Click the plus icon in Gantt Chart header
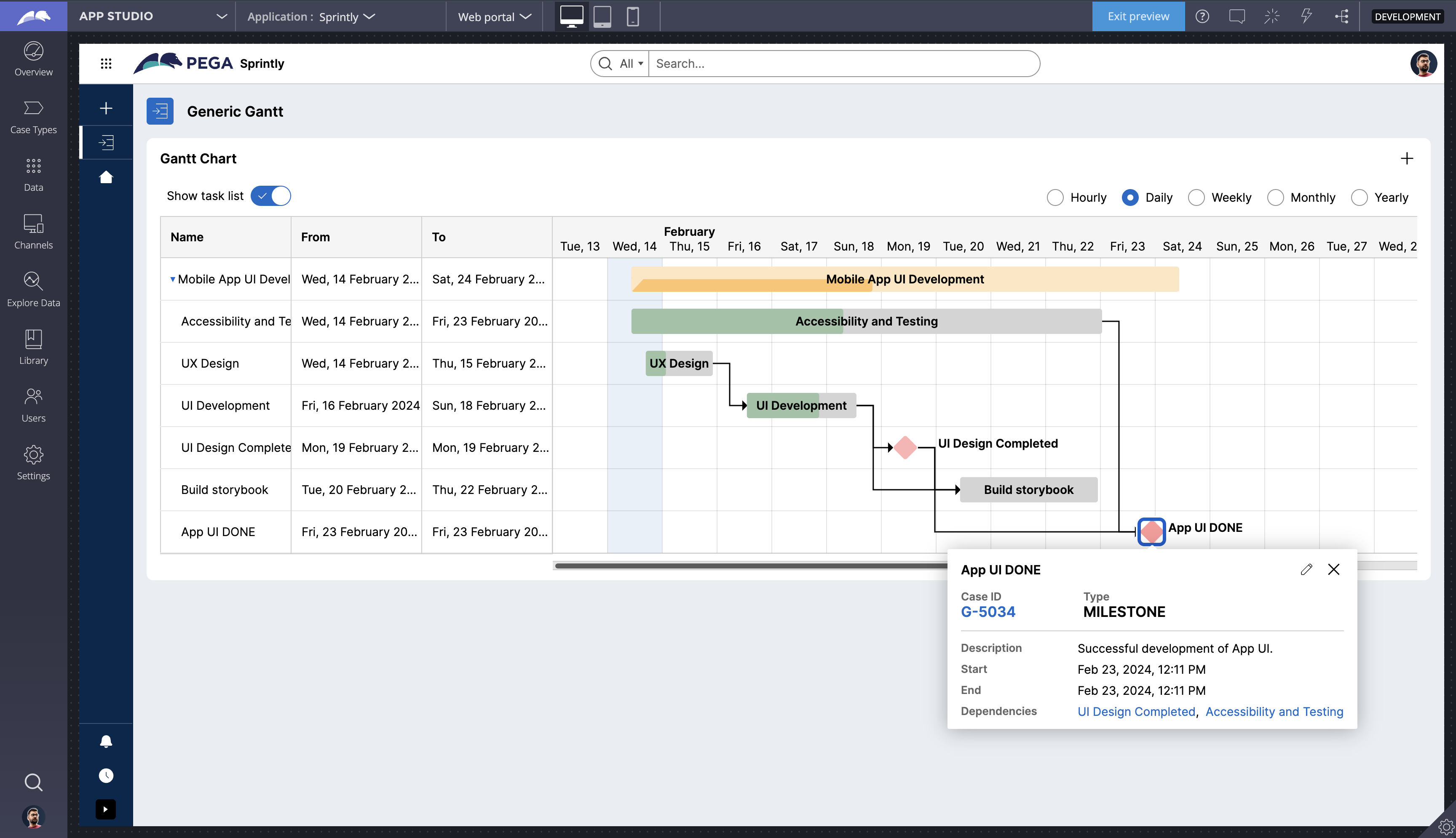1456x838 pixels. click(1406, 158)
